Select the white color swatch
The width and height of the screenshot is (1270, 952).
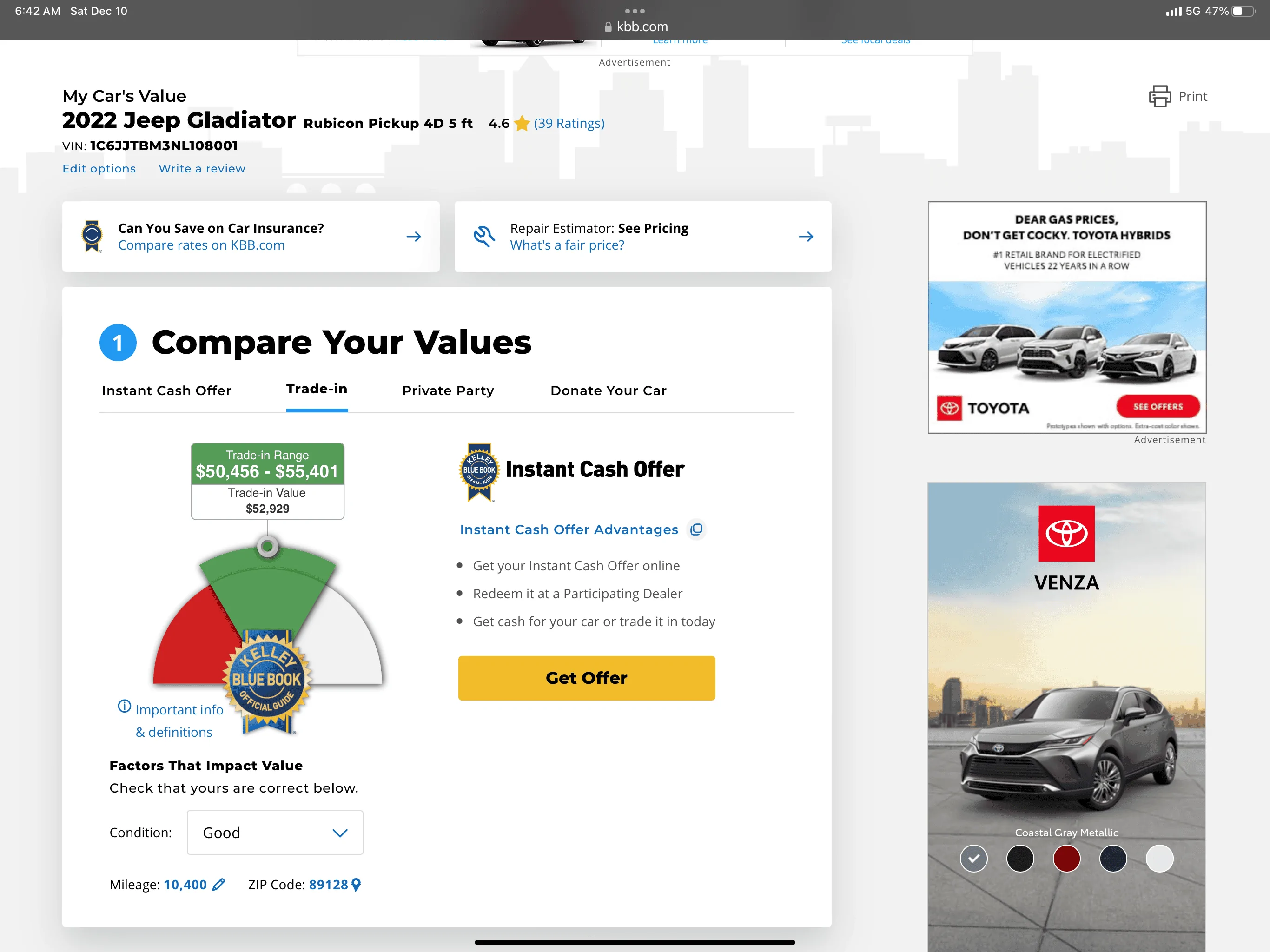(x=1159, y=859)
